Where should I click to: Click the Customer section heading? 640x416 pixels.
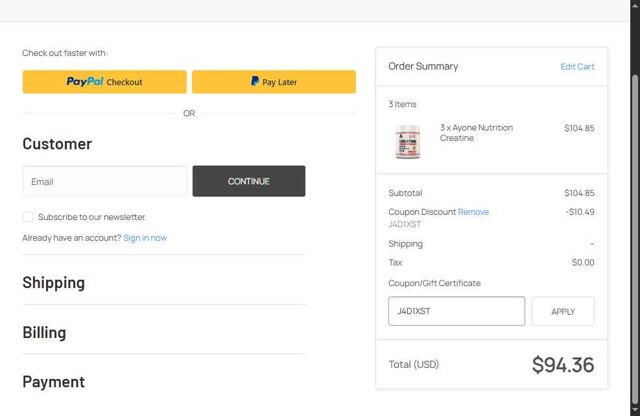click(x=57, y=144)
